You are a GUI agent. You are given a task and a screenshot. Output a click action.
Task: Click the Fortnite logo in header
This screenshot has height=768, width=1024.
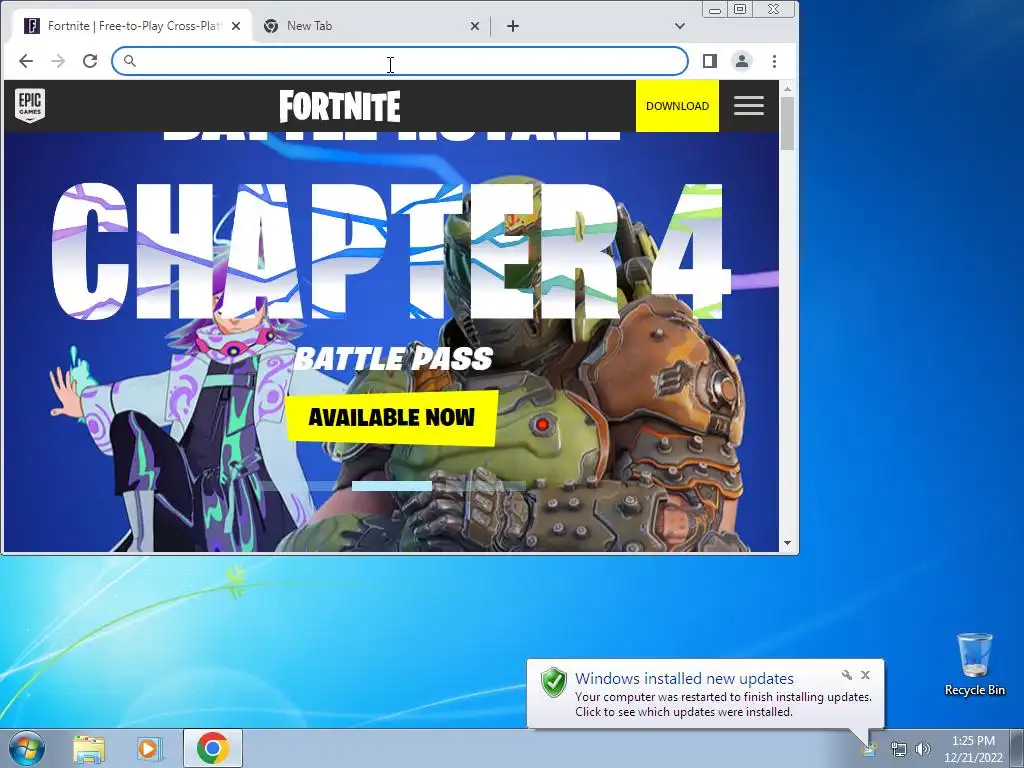point(340,106)
